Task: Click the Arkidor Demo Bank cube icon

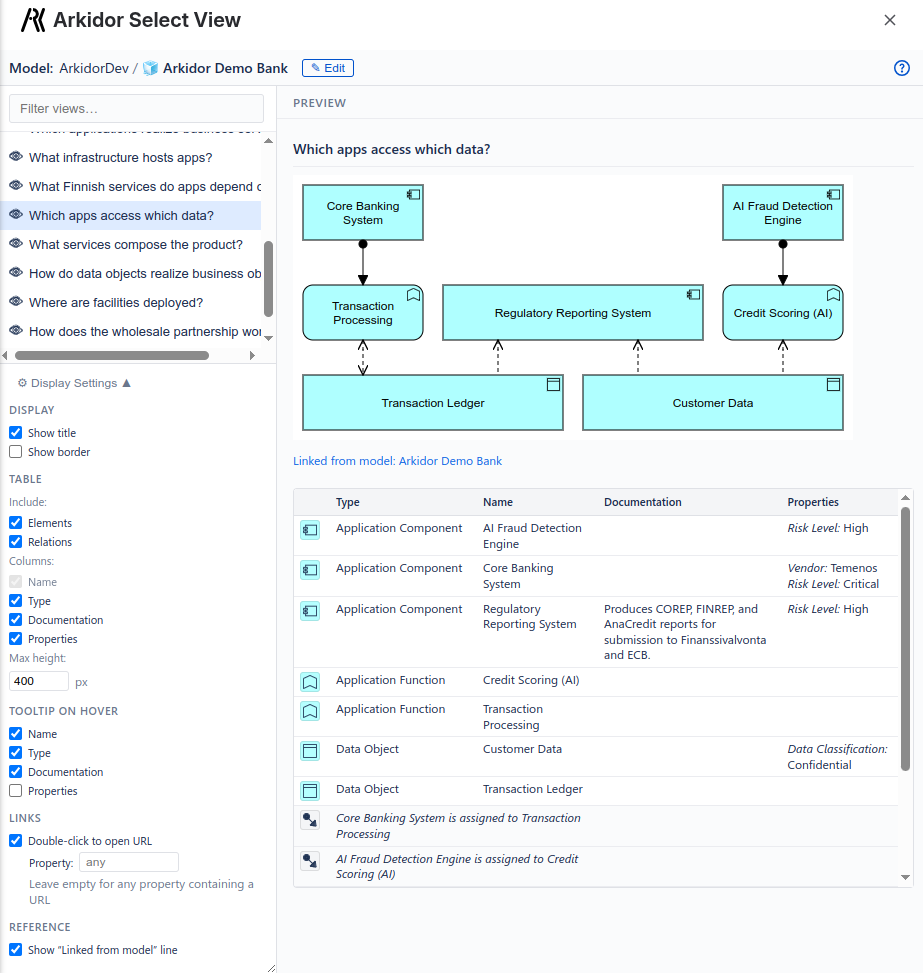Action: 150,68
